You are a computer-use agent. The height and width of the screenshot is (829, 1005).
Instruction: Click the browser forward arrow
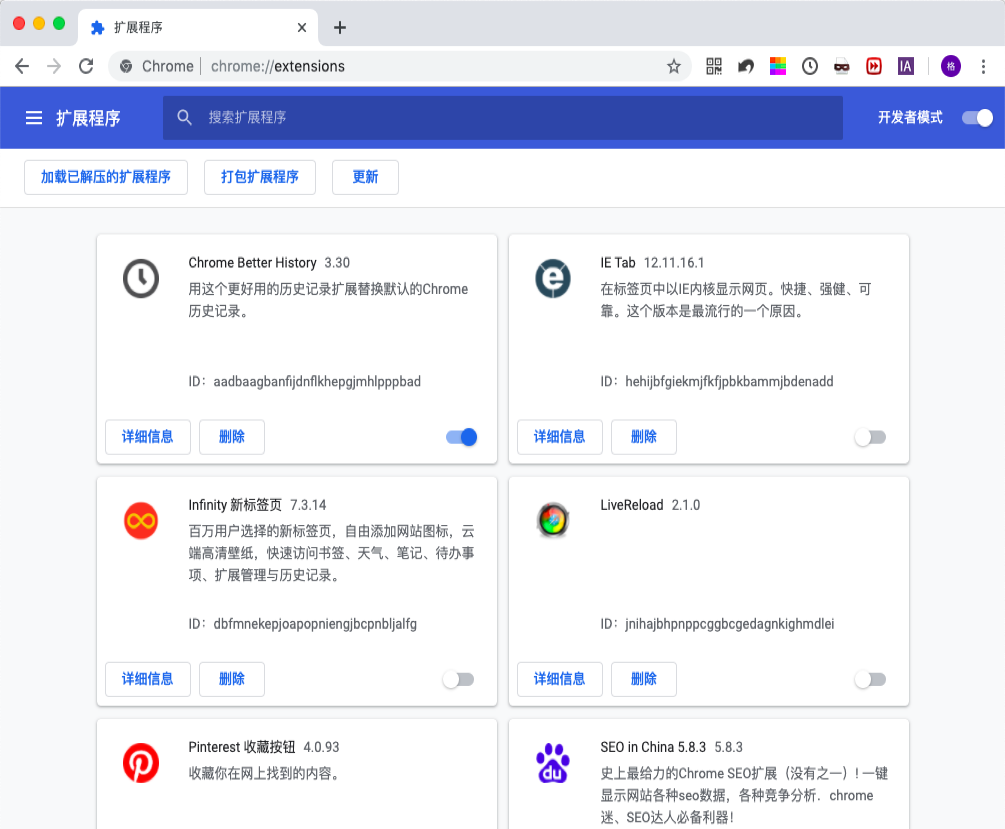coord(54,66)
